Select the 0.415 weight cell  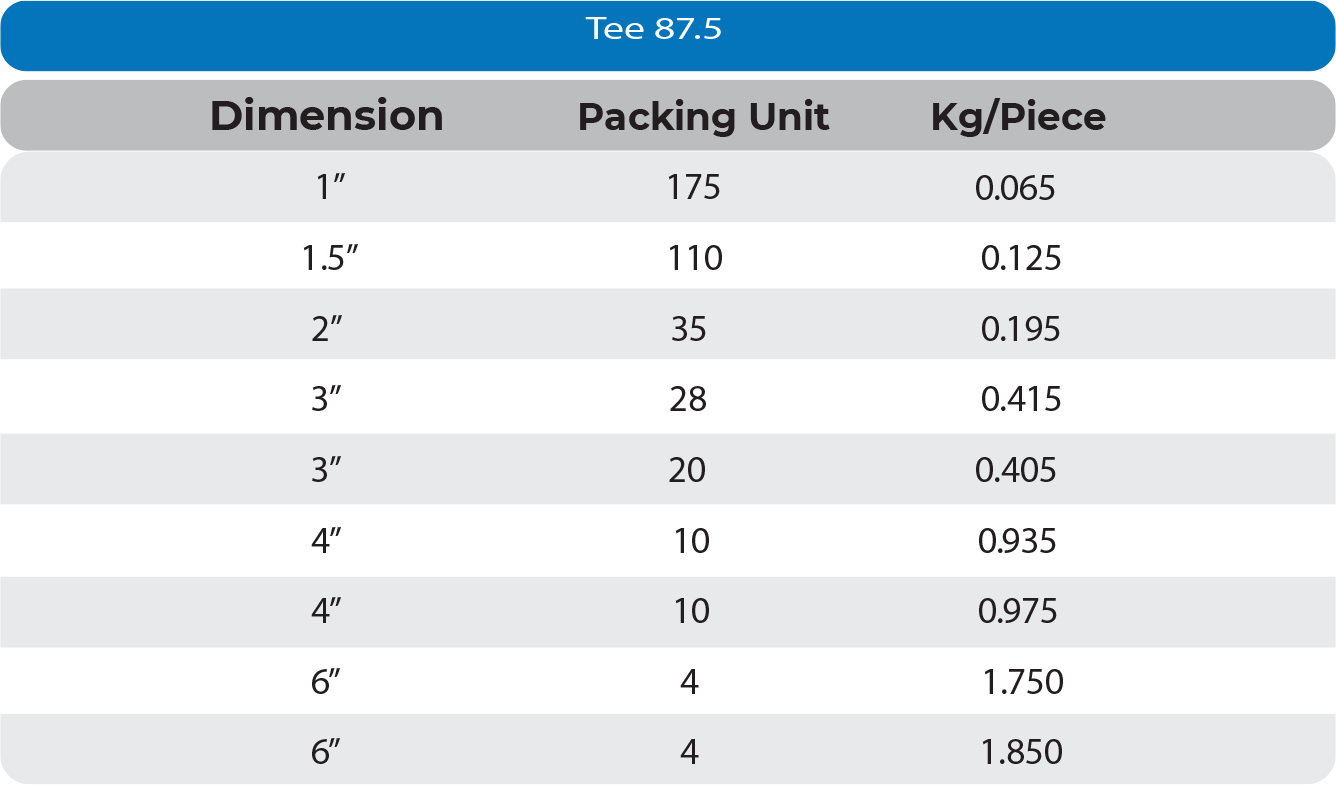[x=1021, y=400]
